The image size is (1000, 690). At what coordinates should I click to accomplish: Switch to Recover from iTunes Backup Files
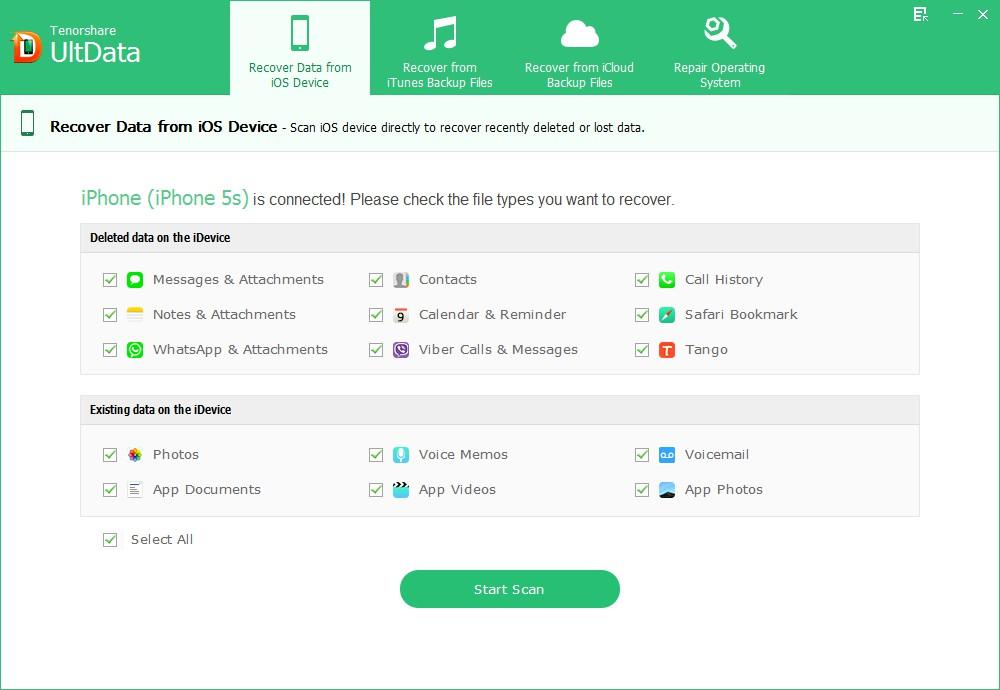(x=438, y=47)
